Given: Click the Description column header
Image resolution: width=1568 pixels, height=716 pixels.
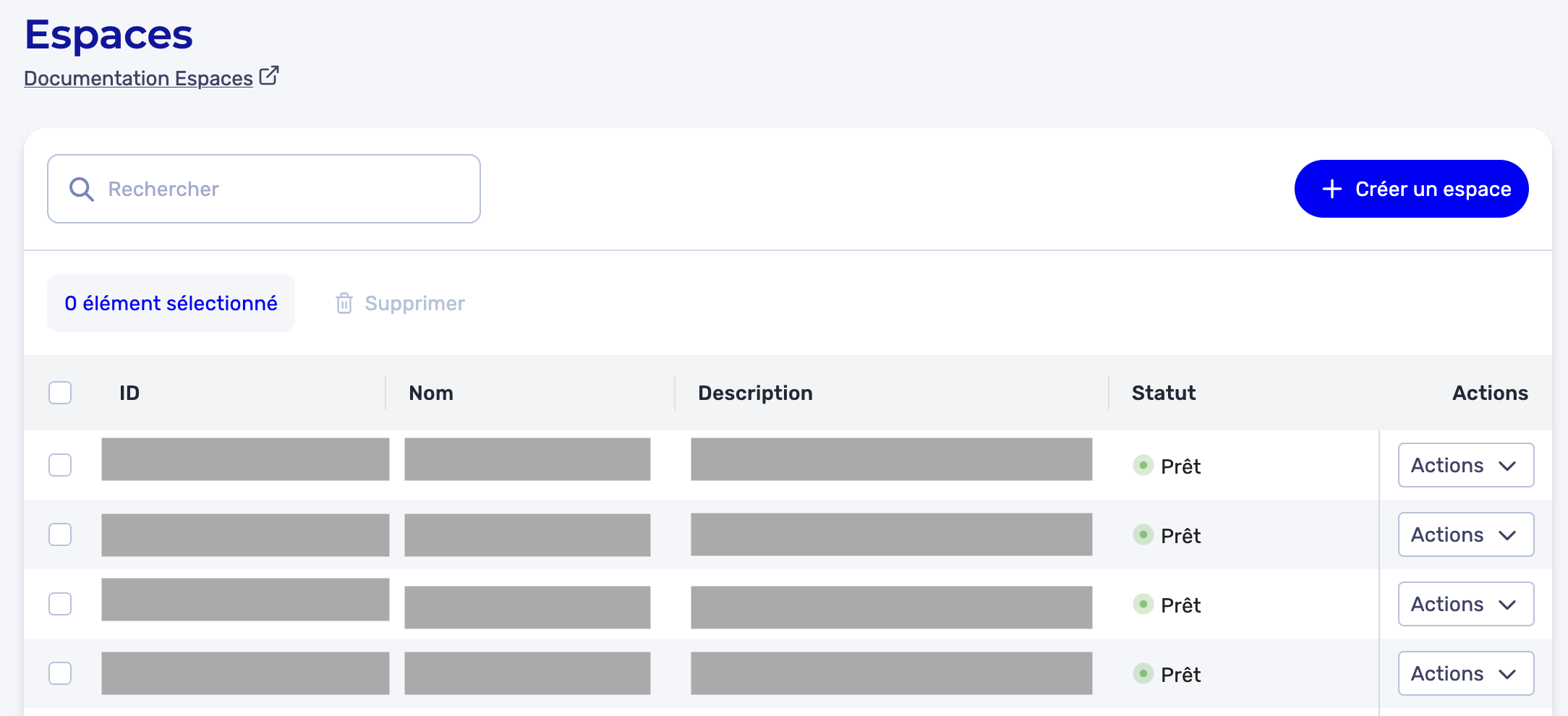Looking at the screenshot, I should click(755, 393).
